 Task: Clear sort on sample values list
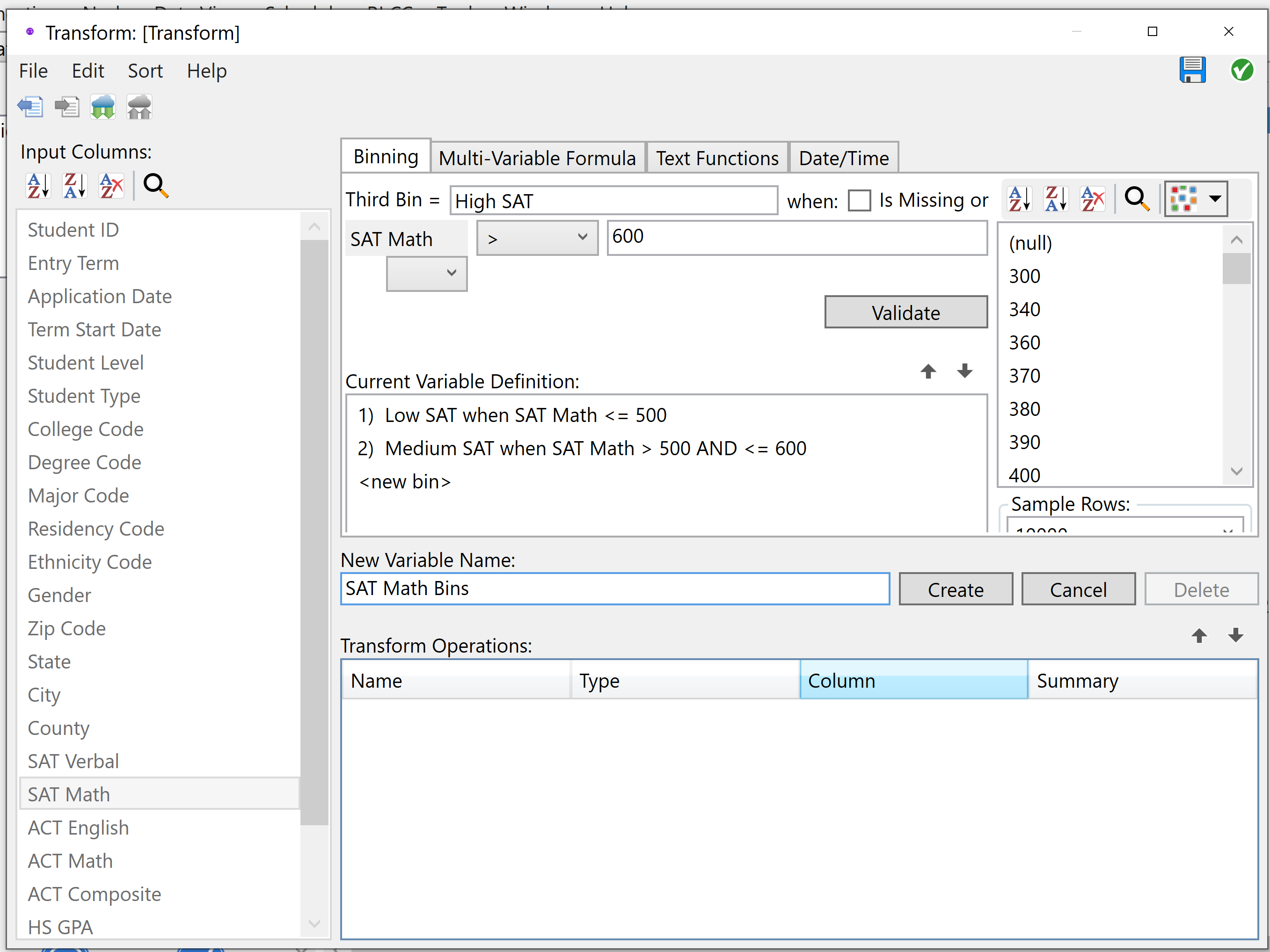[x=1093, y=199]
